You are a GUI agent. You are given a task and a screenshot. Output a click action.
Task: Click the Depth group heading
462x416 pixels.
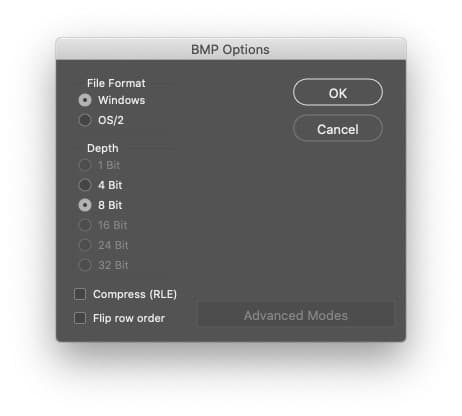103,148
